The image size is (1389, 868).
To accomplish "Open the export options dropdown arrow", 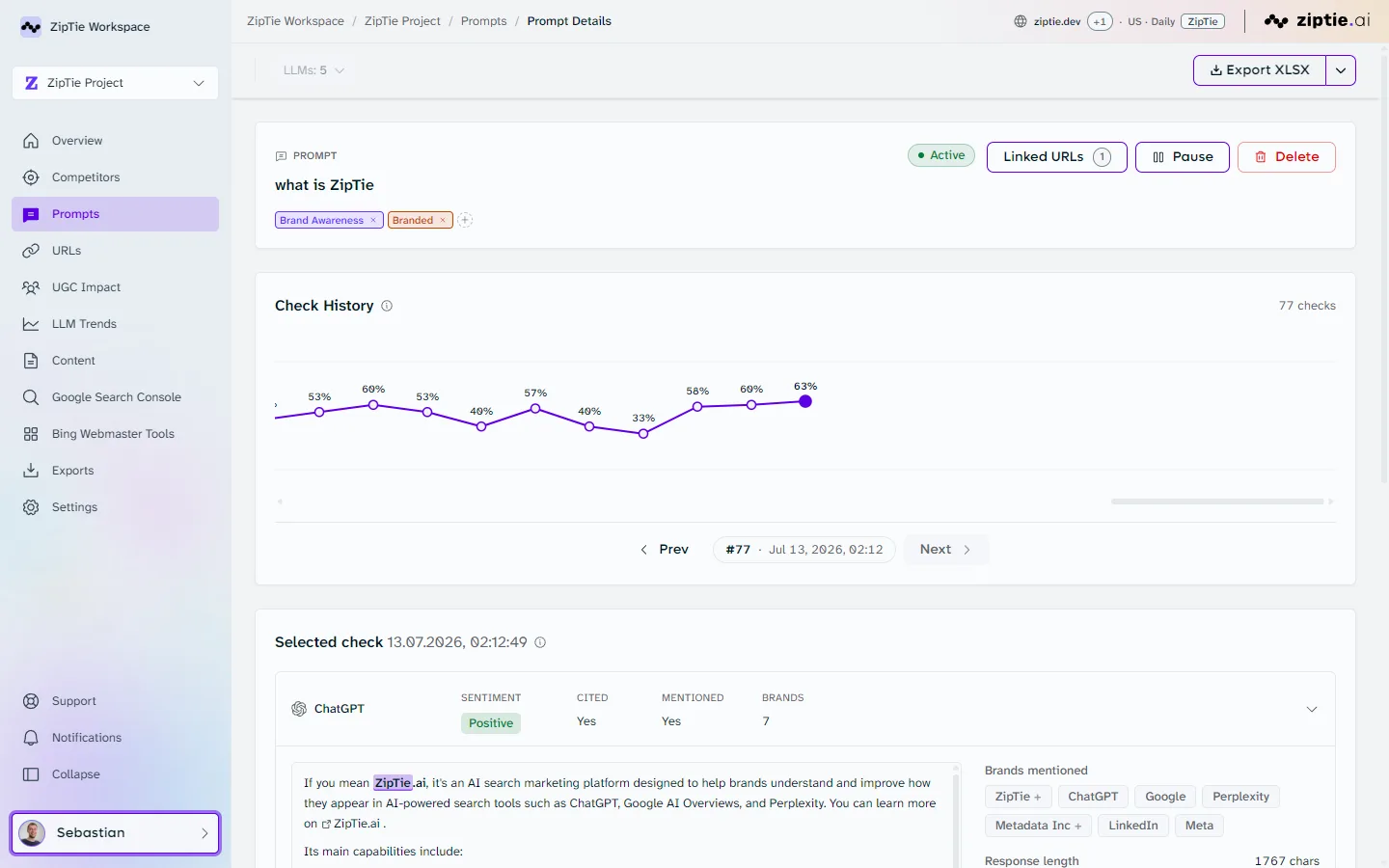I will tap(1341, 70).
